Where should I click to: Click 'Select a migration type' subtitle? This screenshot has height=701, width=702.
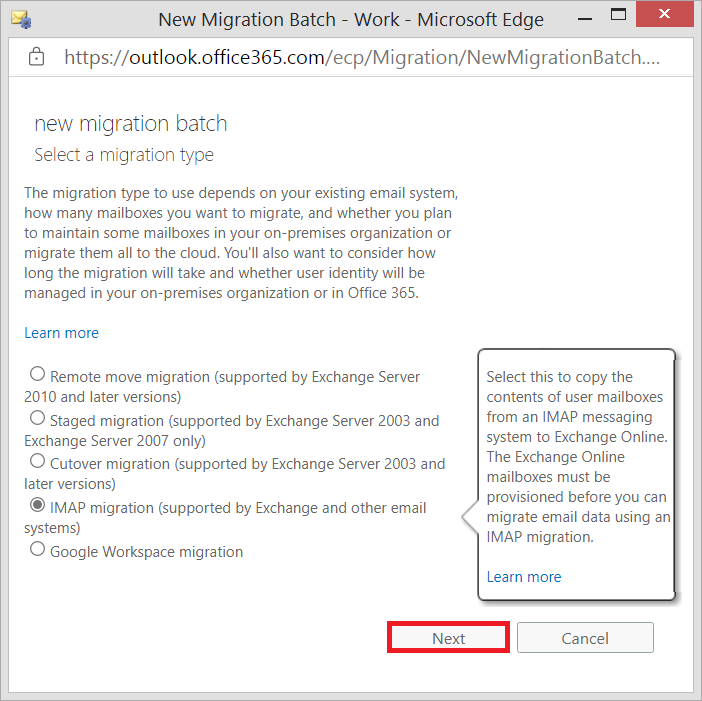[x=124, y=155]
